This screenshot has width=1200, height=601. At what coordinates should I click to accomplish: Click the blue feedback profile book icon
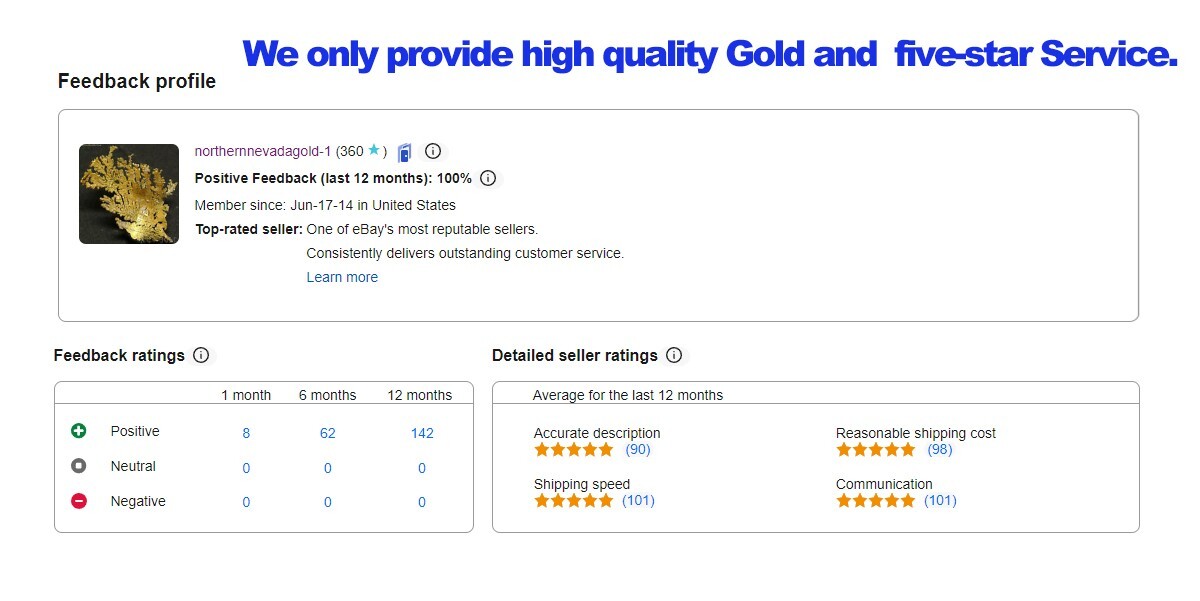tap(403, 151)
